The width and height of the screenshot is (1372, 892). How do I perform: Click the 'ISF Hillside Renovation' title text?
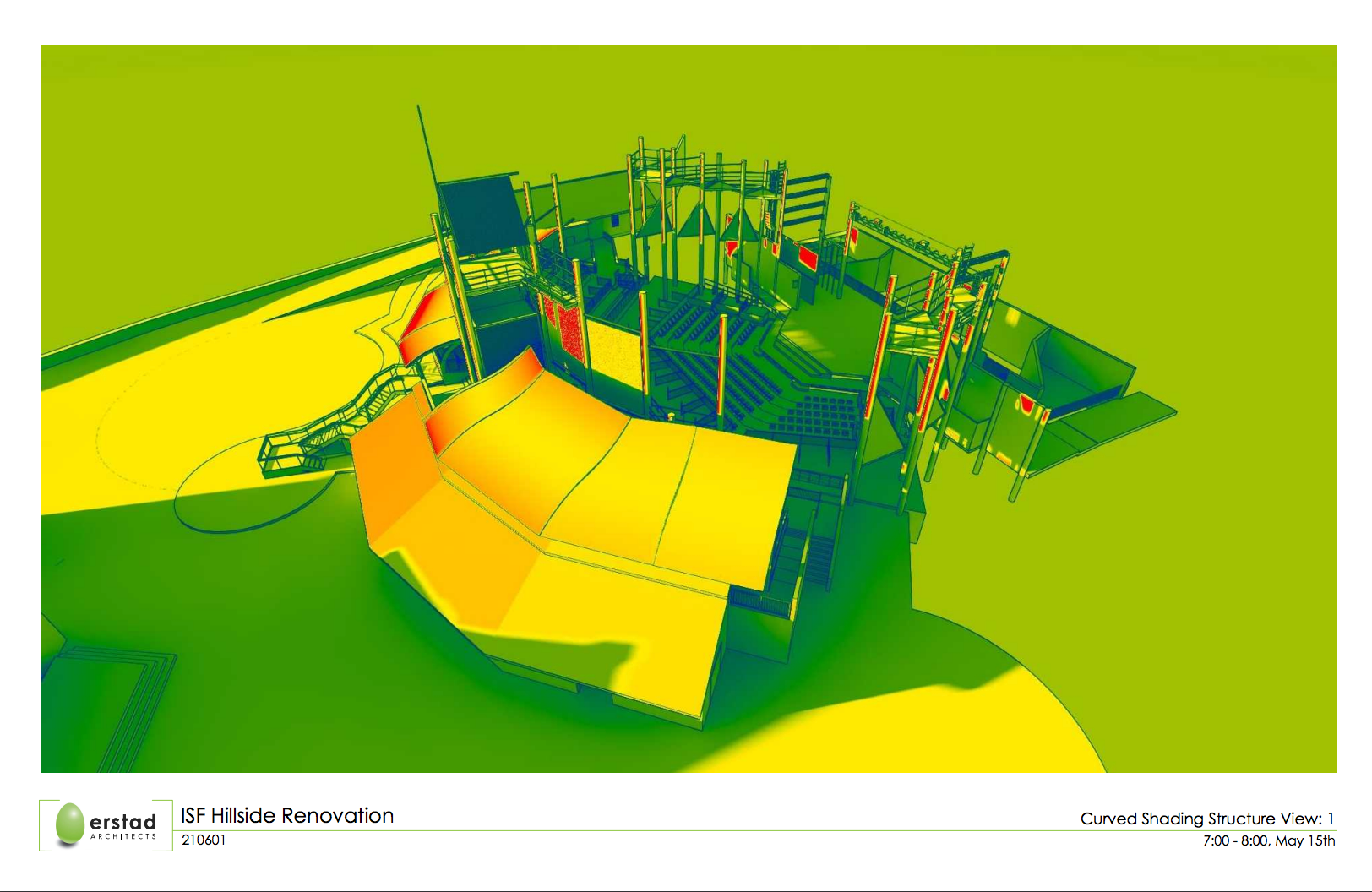(287, 816)
